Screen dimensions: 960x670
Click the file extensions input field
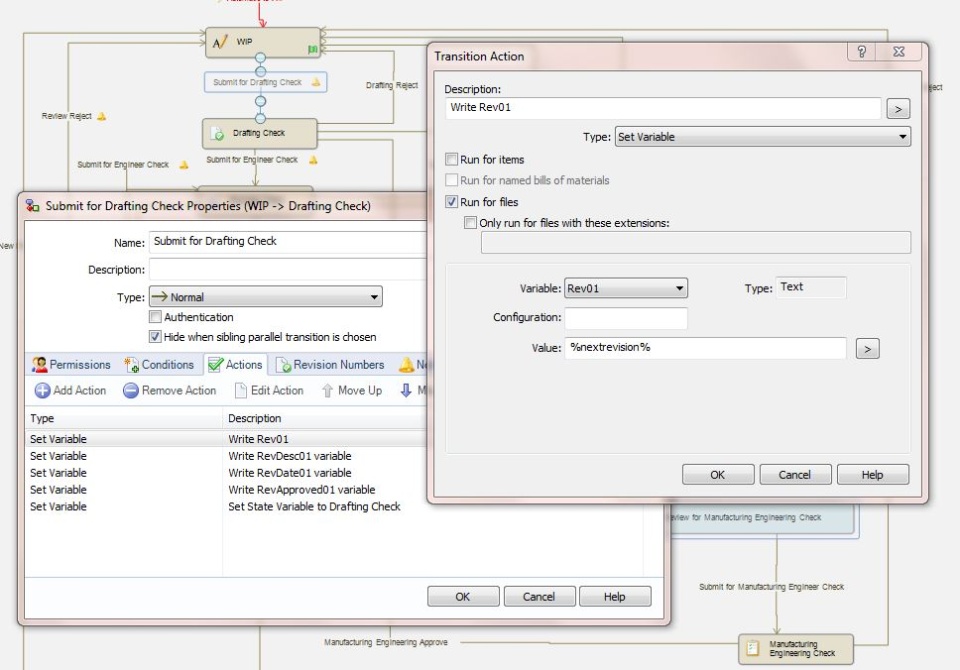click(x=696, y=243)
